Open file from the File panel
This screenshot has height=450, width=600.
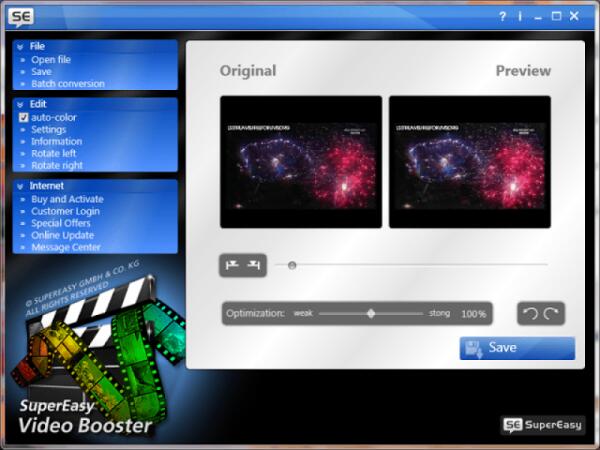pyautogui.click(x=50, y=60)
